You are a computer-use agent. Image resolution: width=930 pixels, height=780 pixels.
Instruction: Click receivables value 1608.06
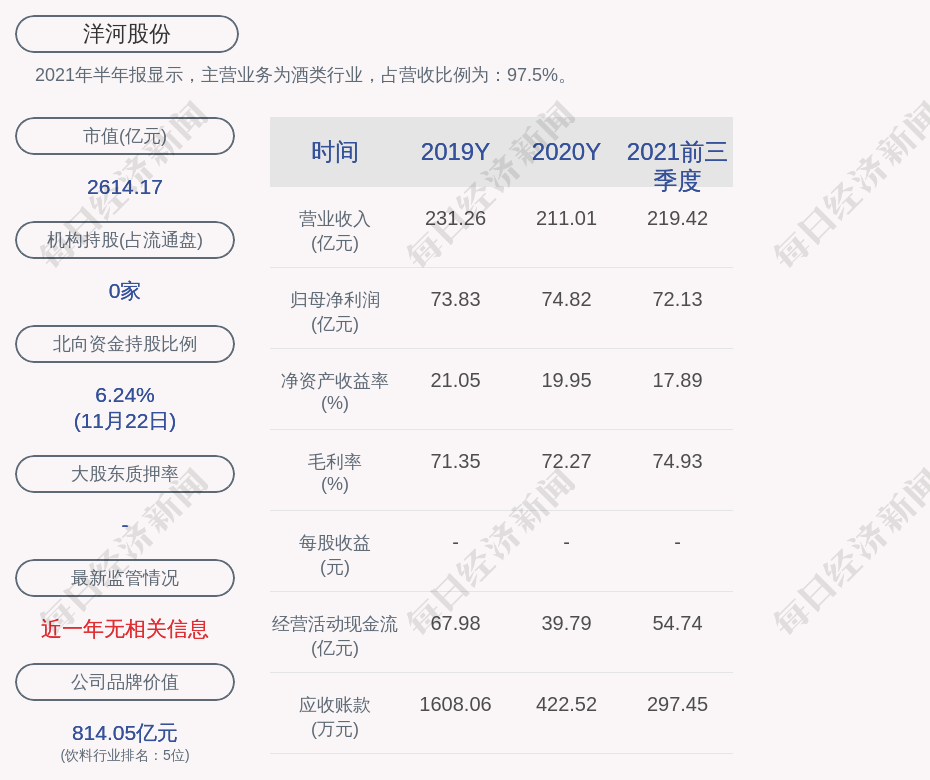click(x=455, y=705)
